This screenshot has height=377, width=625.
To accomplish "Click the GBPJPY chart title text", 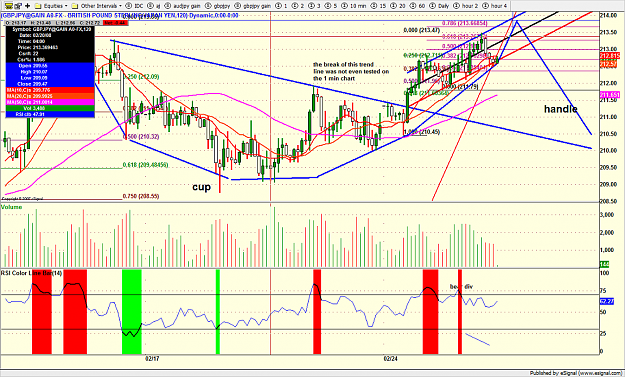I will (120, 15).
